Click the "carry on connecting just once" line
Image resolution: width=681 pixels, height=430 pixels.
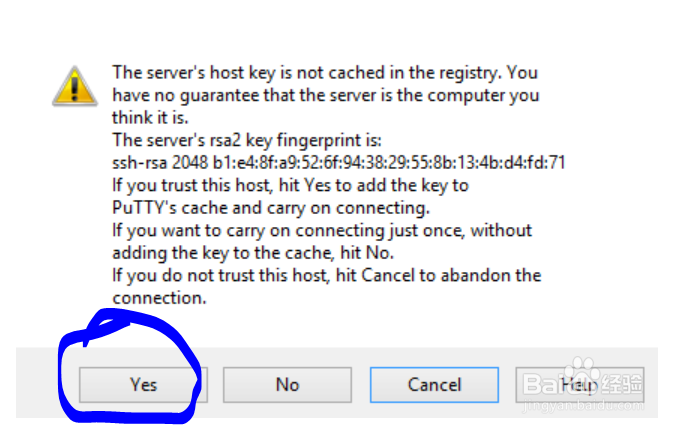tap(322, 230)
